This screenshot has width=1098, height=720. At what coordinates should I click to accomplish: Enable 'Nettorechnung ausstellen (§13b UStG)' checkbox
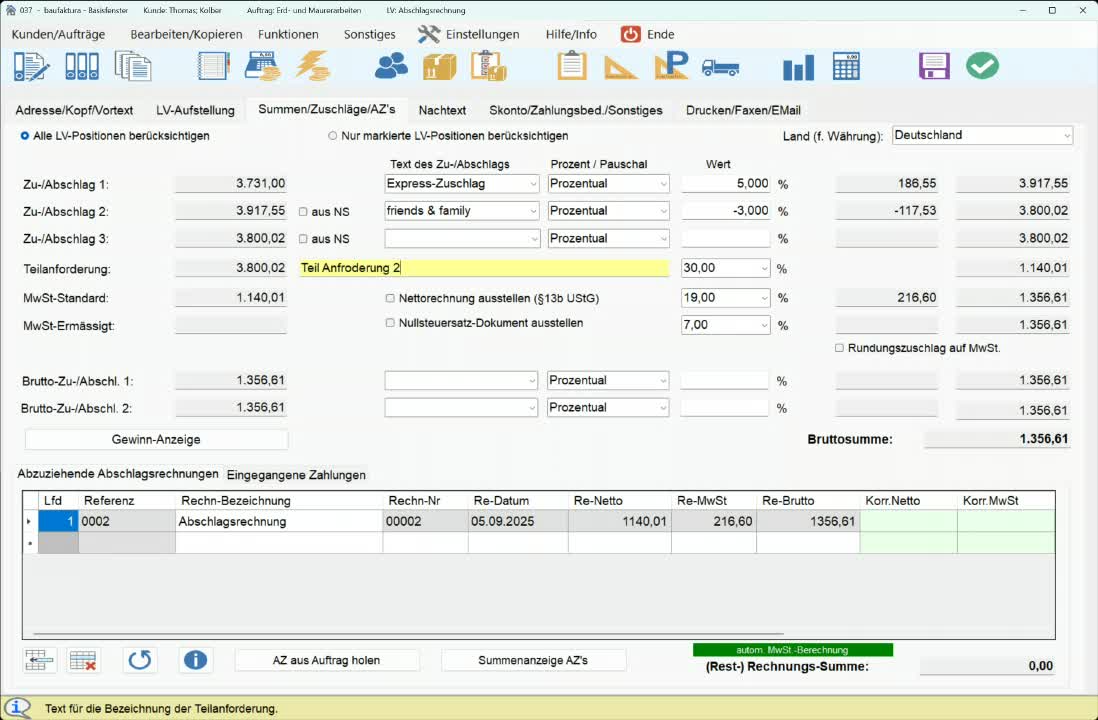click(x=390, y=298)
